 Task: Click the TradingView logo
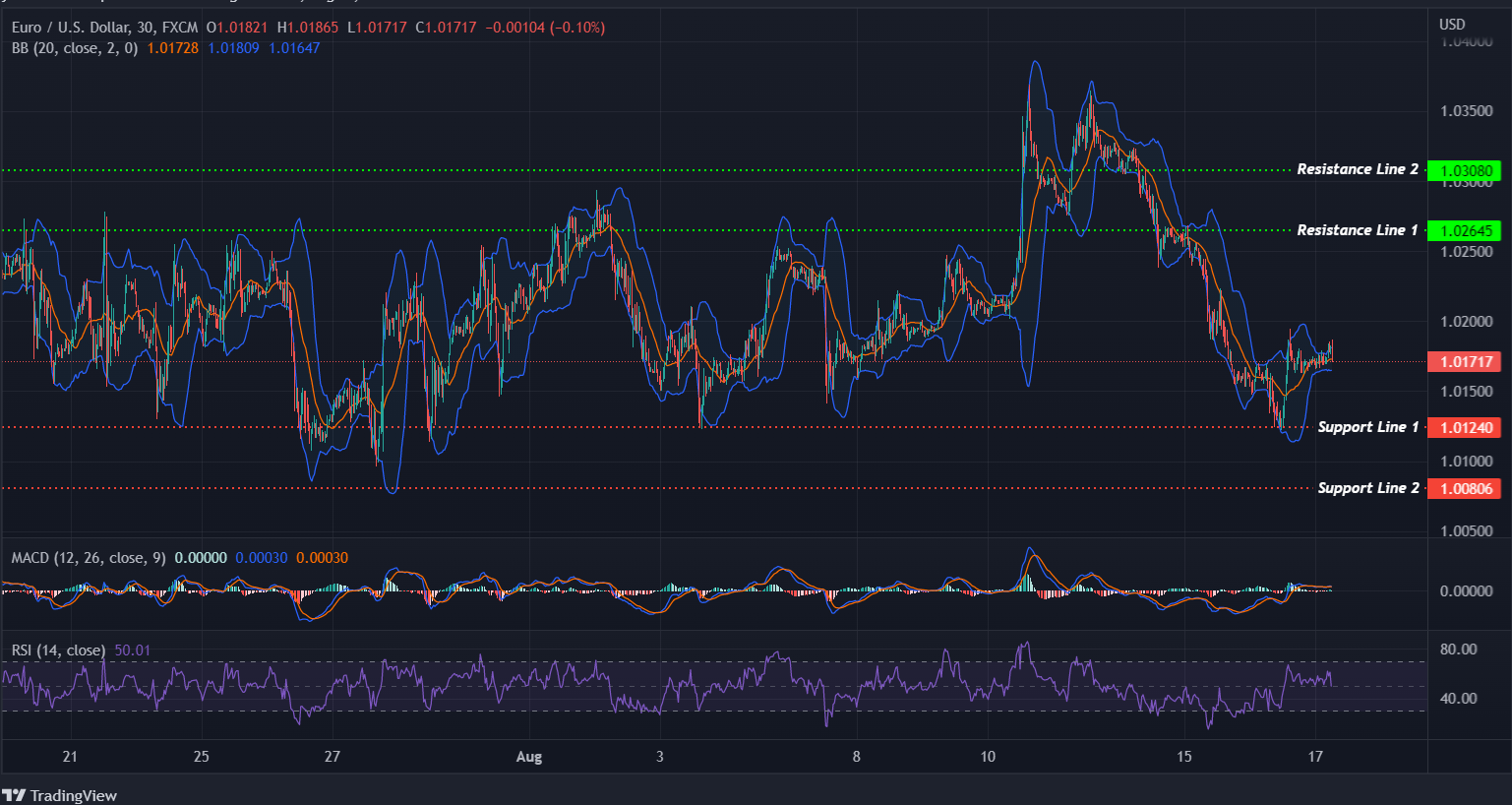pos(61,795)
